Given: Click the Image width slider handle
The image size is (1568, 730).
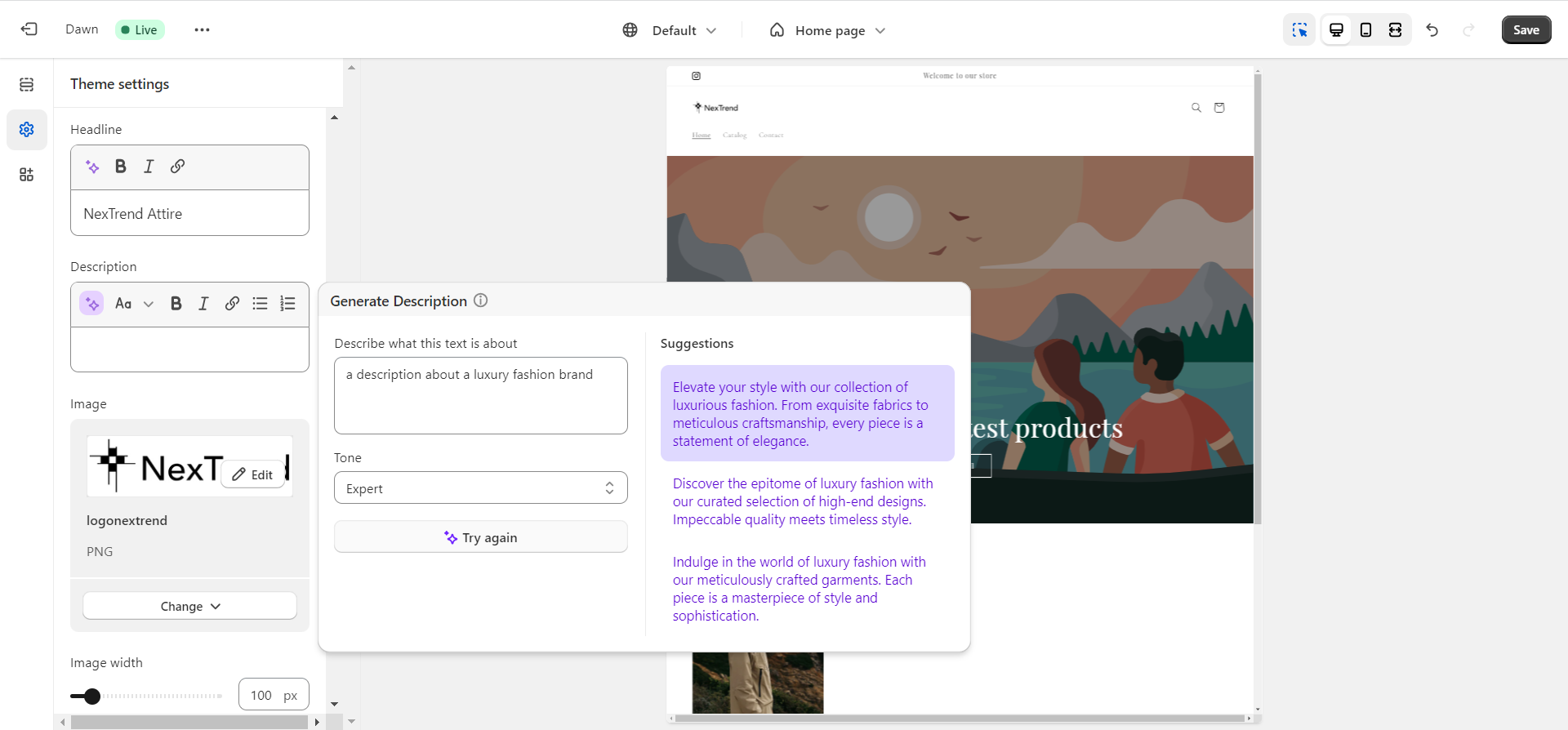Looking at the screenshot, I should point(92,696).
